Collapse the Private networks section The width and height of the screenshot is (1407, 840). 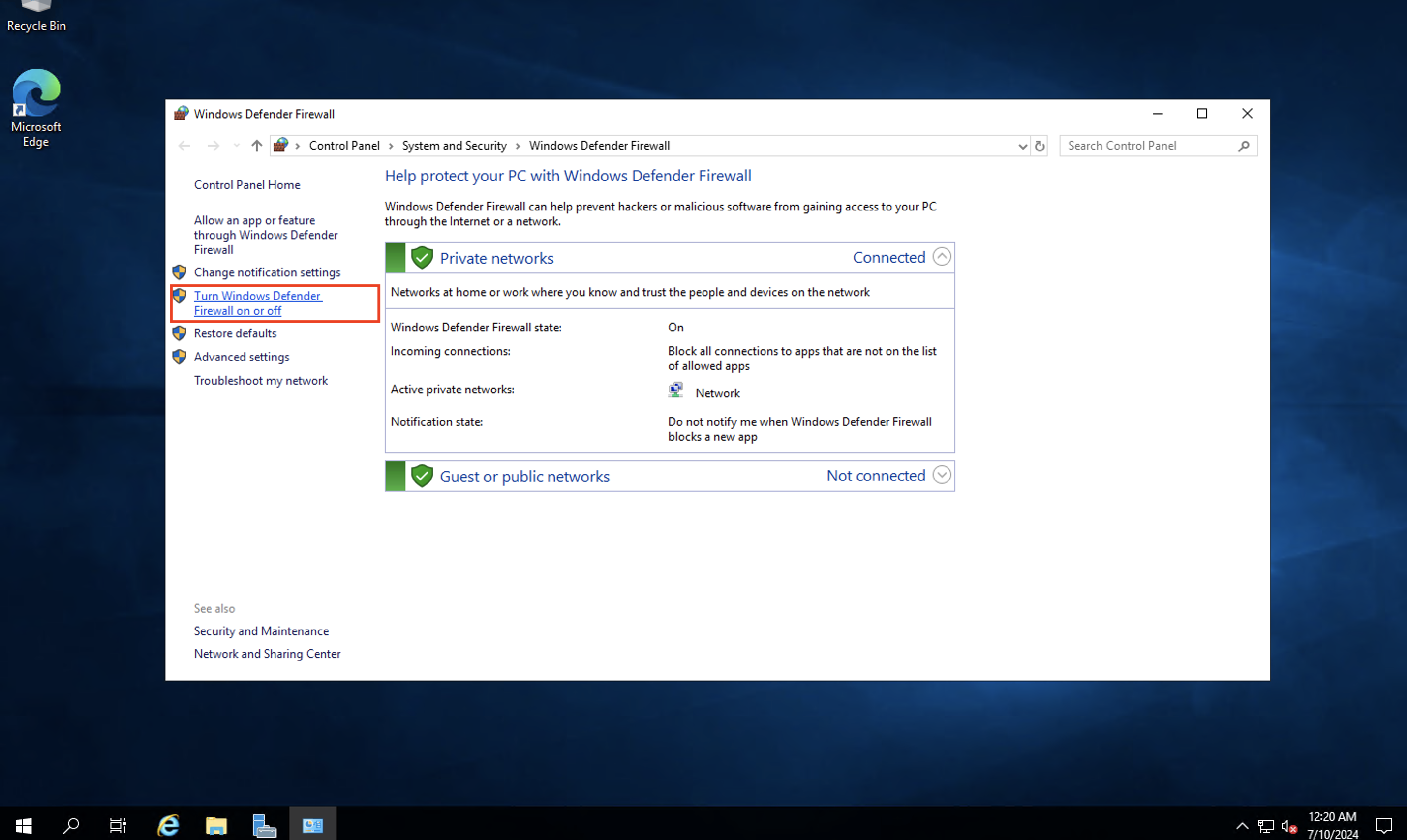[941, 256]
